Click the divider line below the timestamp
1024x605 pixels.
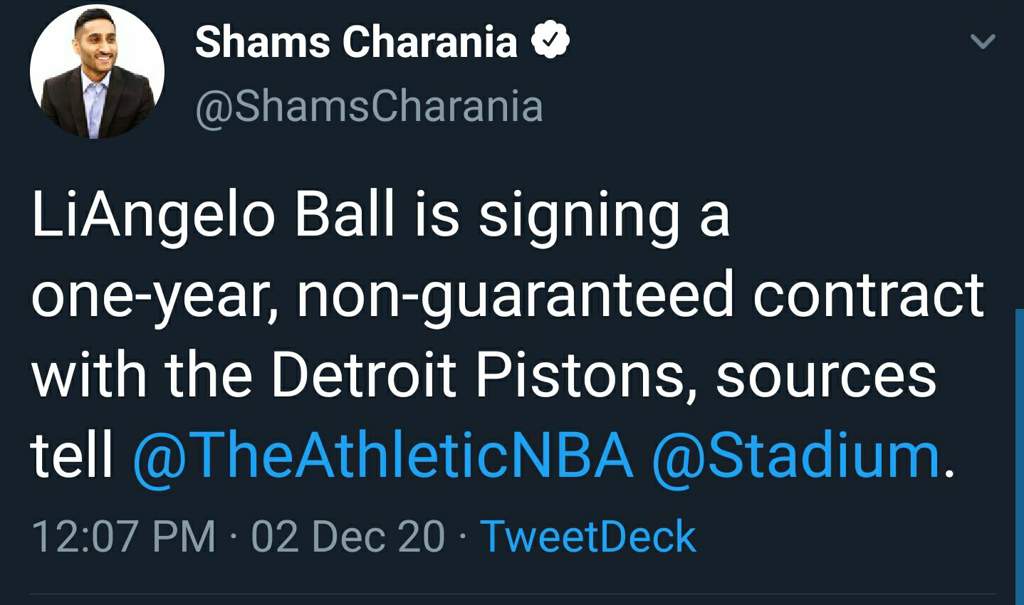coord(513,594)
